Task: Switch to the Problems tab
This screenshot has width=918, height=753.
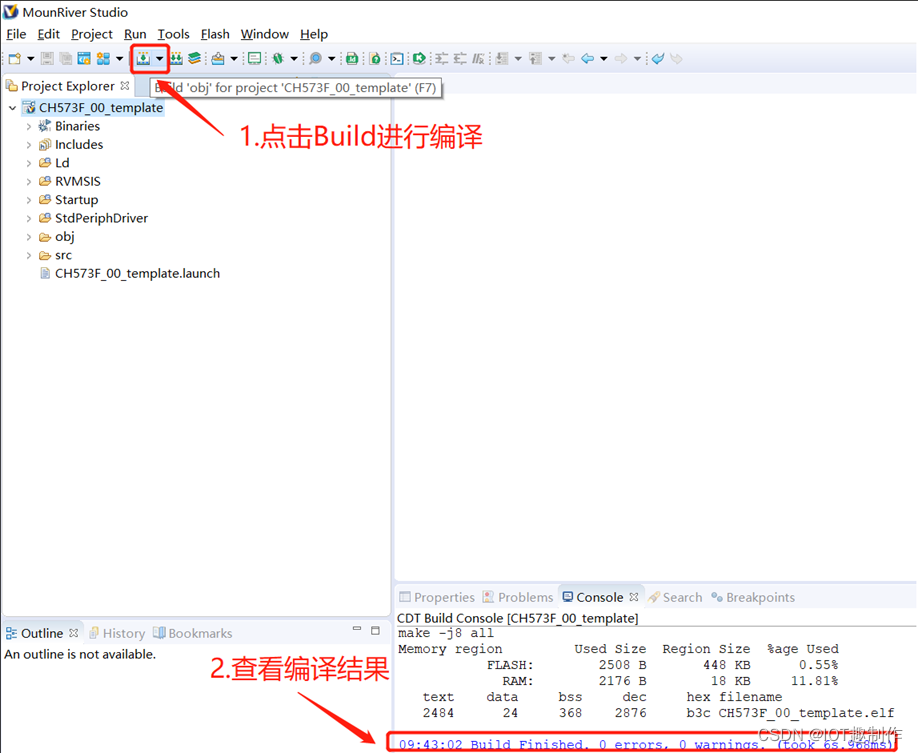Action: coord(518,597)
